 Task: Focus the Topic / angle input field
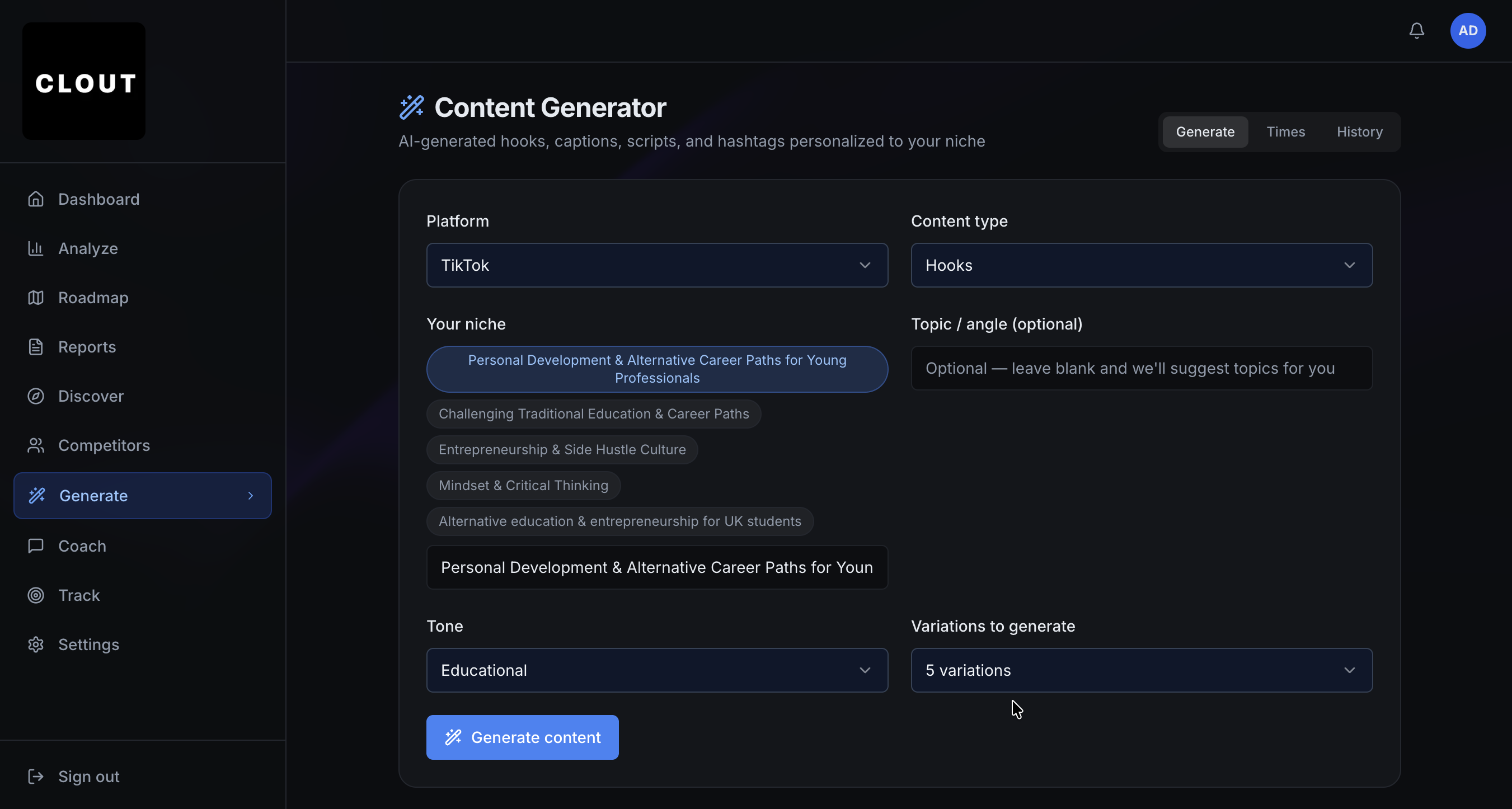coord(1141,369)
